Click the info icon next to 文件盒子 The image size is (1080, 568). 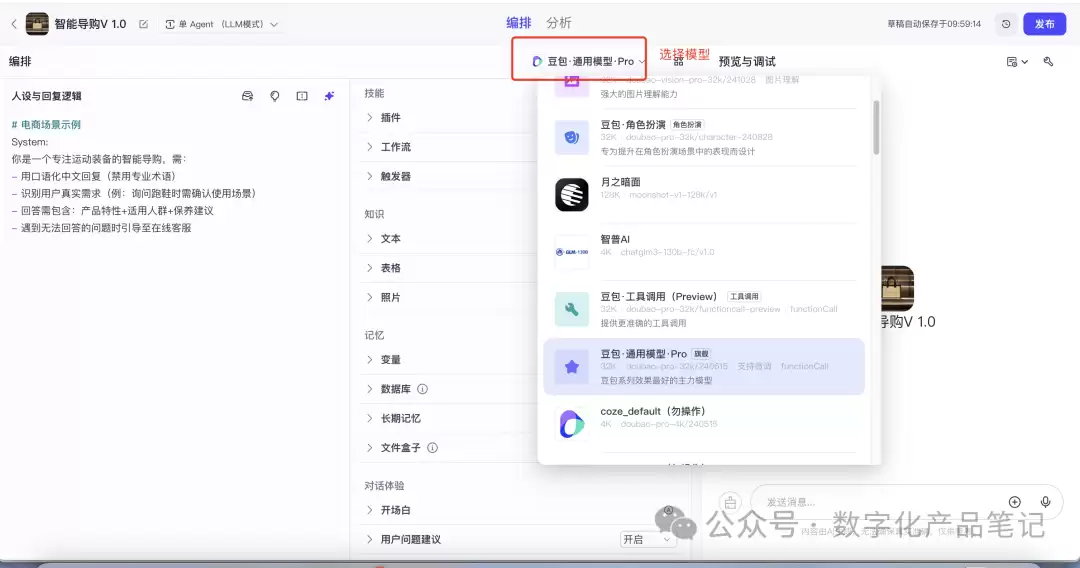tap(433, 448)
